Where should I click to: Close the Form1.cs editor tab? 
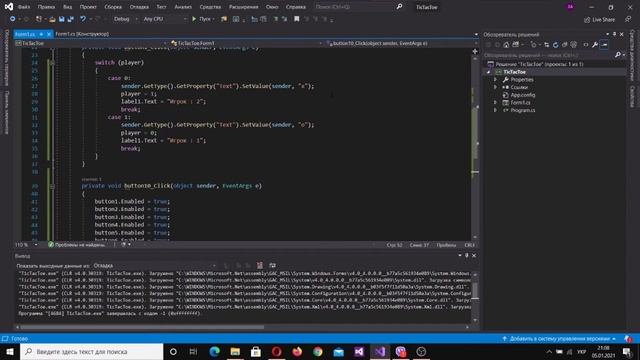coord(49,34)
